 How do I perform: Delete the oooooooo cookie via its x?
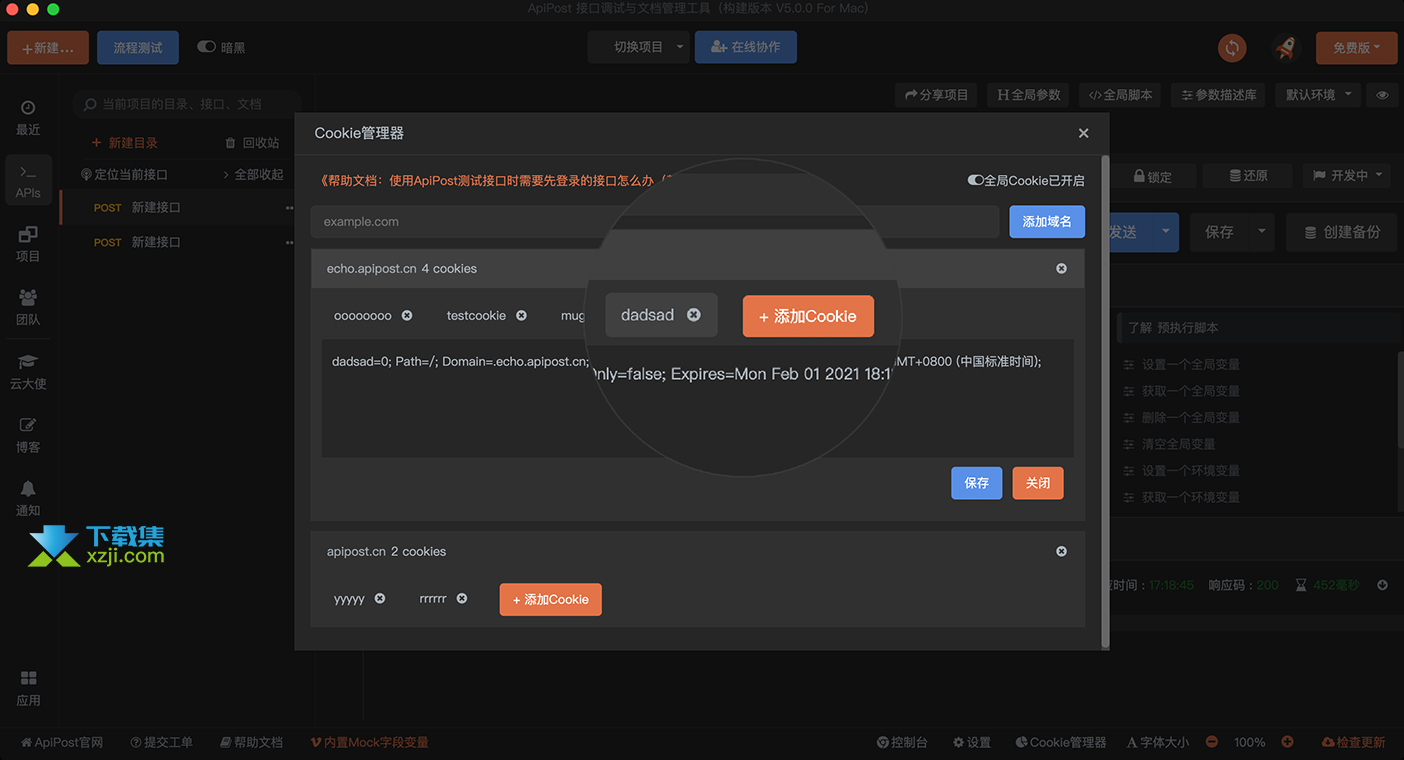(407, 315)
